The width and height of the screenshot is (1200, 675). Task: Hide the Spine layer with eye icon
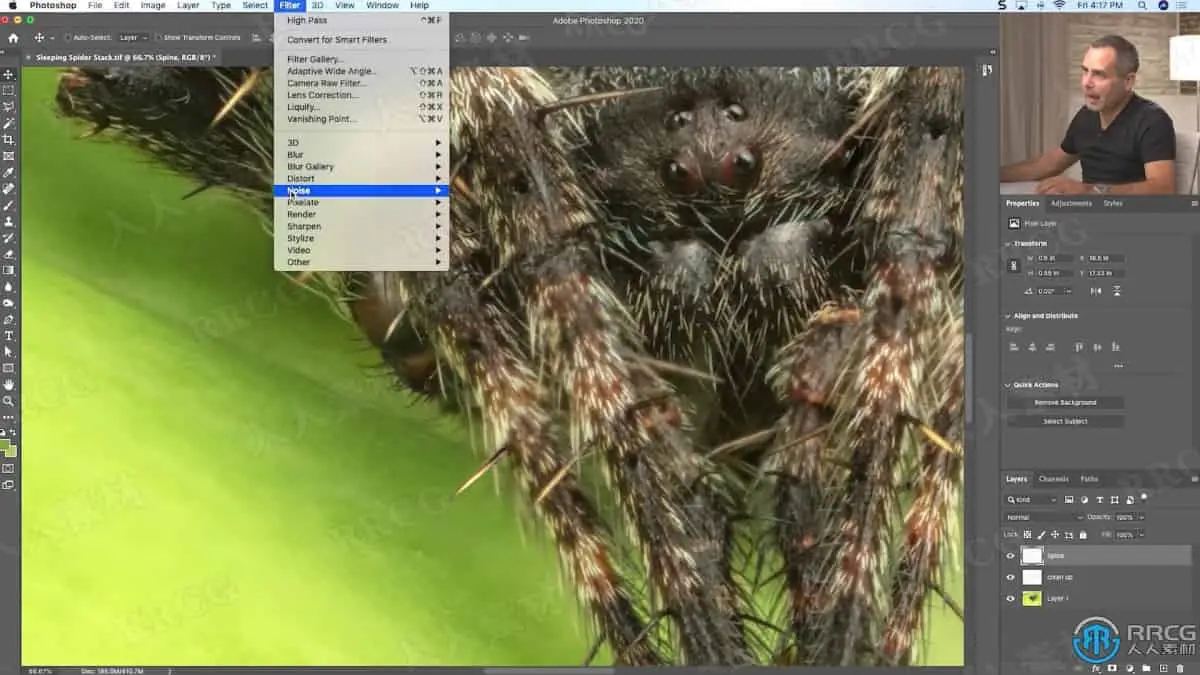tap(1010, 556)
